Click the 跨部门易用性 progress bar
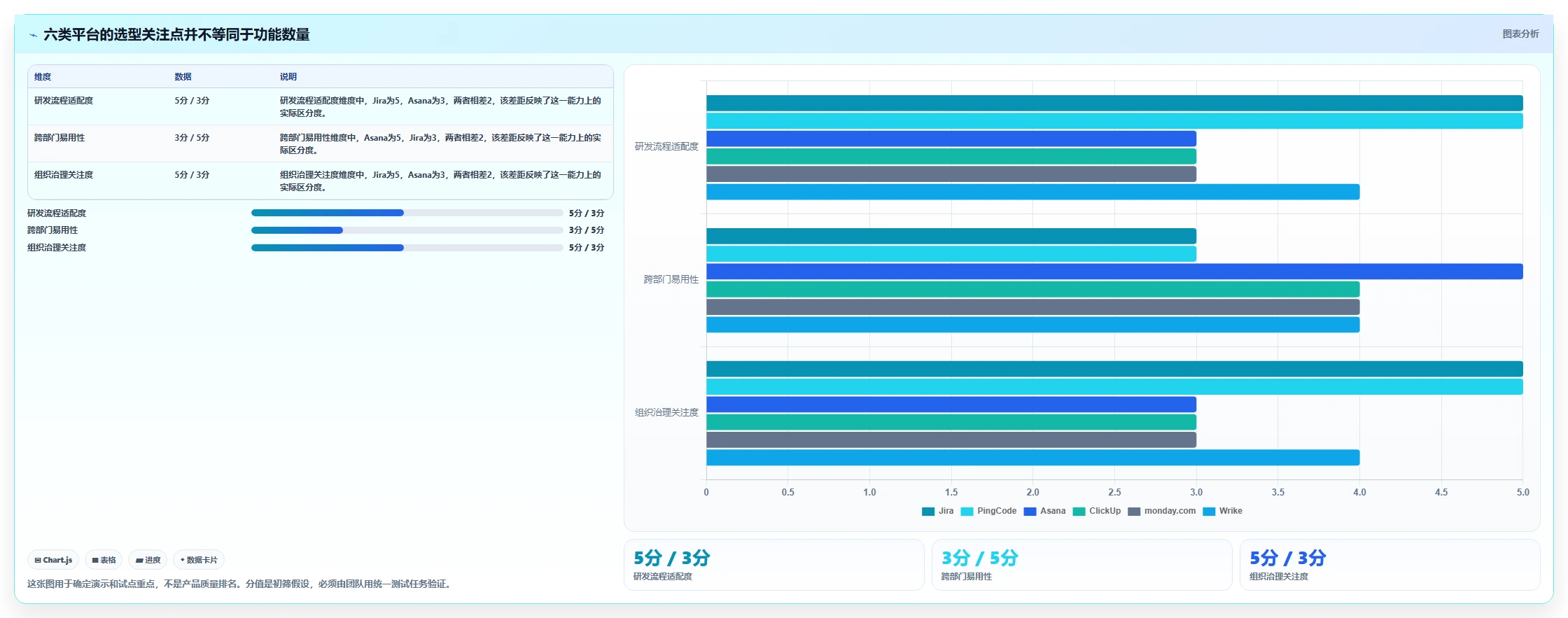The height and width of the screenshot is (618, 1568). pyautogui.click(x=407, y=230)
